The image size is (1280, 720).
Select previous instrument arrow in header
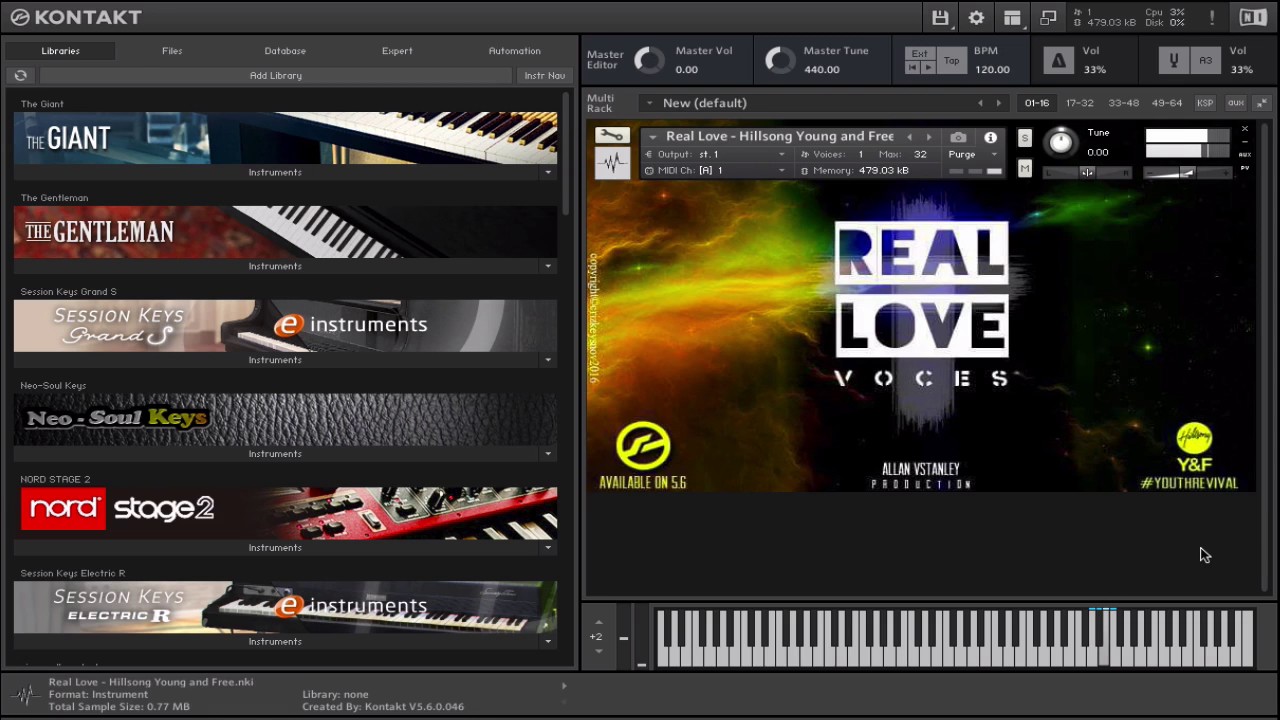point(909,137)
